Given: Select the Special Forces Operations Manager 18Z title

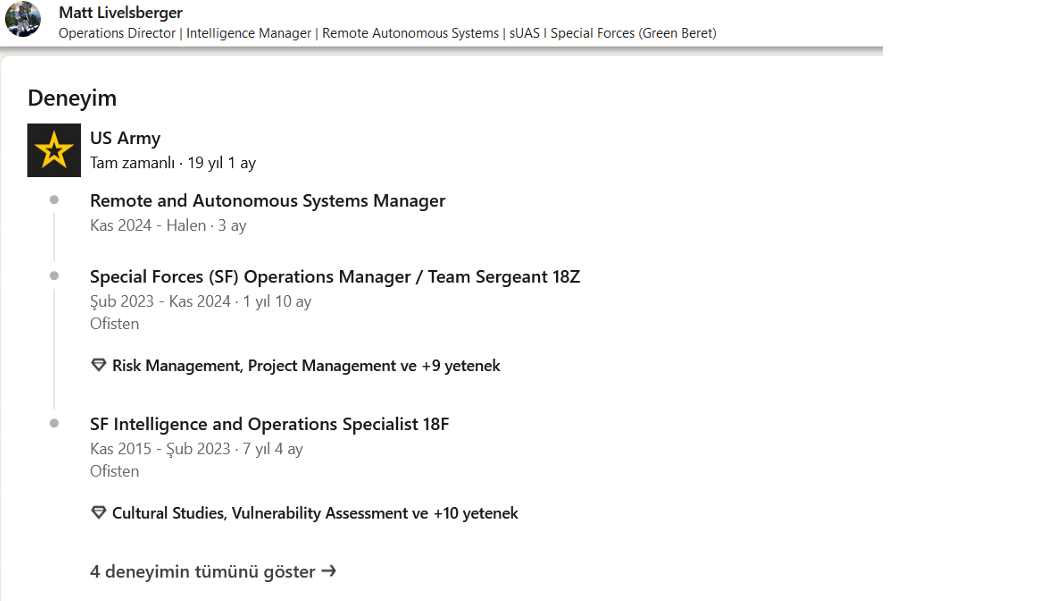Looking at the screenshot, I should (x=334, y=277).
